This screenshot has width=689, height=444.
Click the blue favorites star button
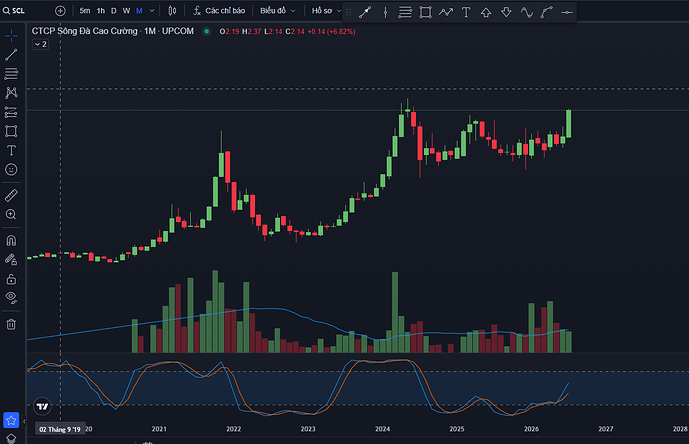11,420
